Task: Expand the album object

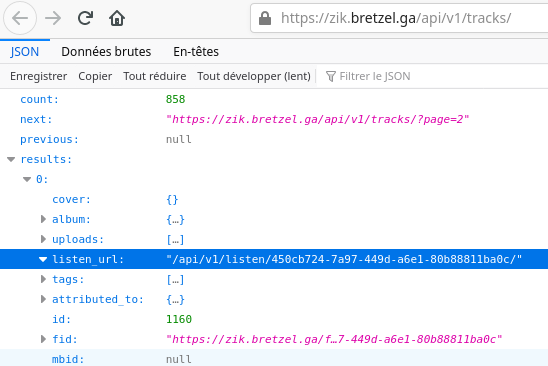Action: (43, 219)
